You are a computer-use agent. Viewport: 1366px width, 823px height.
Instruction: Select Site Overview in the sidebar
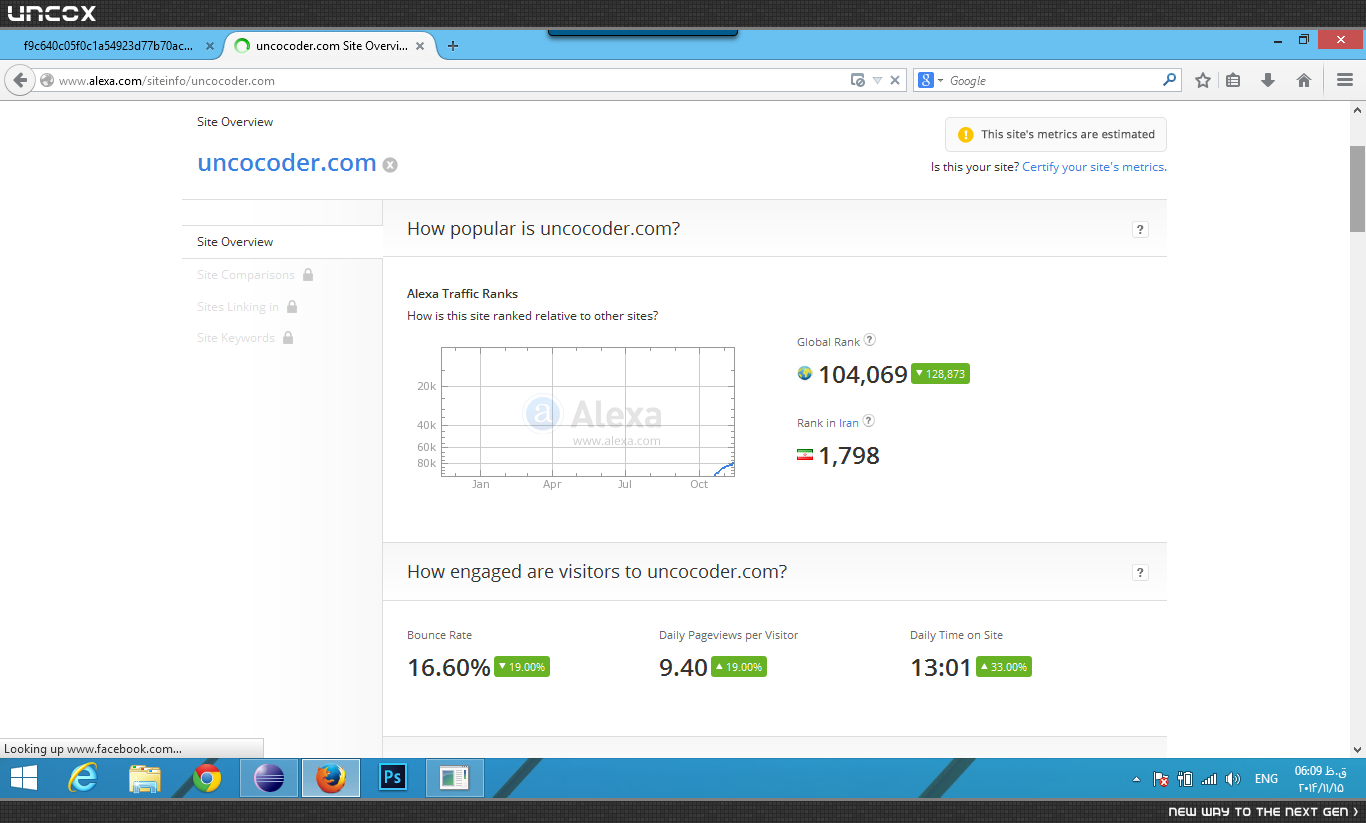235,242
